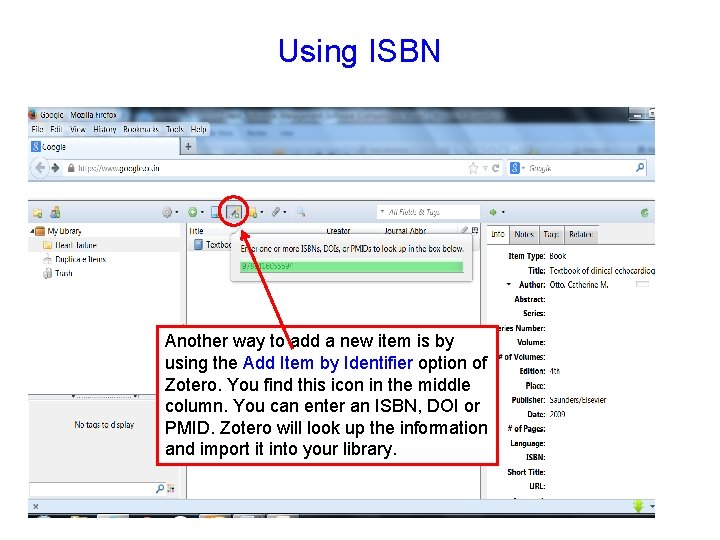Switch to the Tags tab
Screen dimensions: 720x540
[x=551, y=234]
